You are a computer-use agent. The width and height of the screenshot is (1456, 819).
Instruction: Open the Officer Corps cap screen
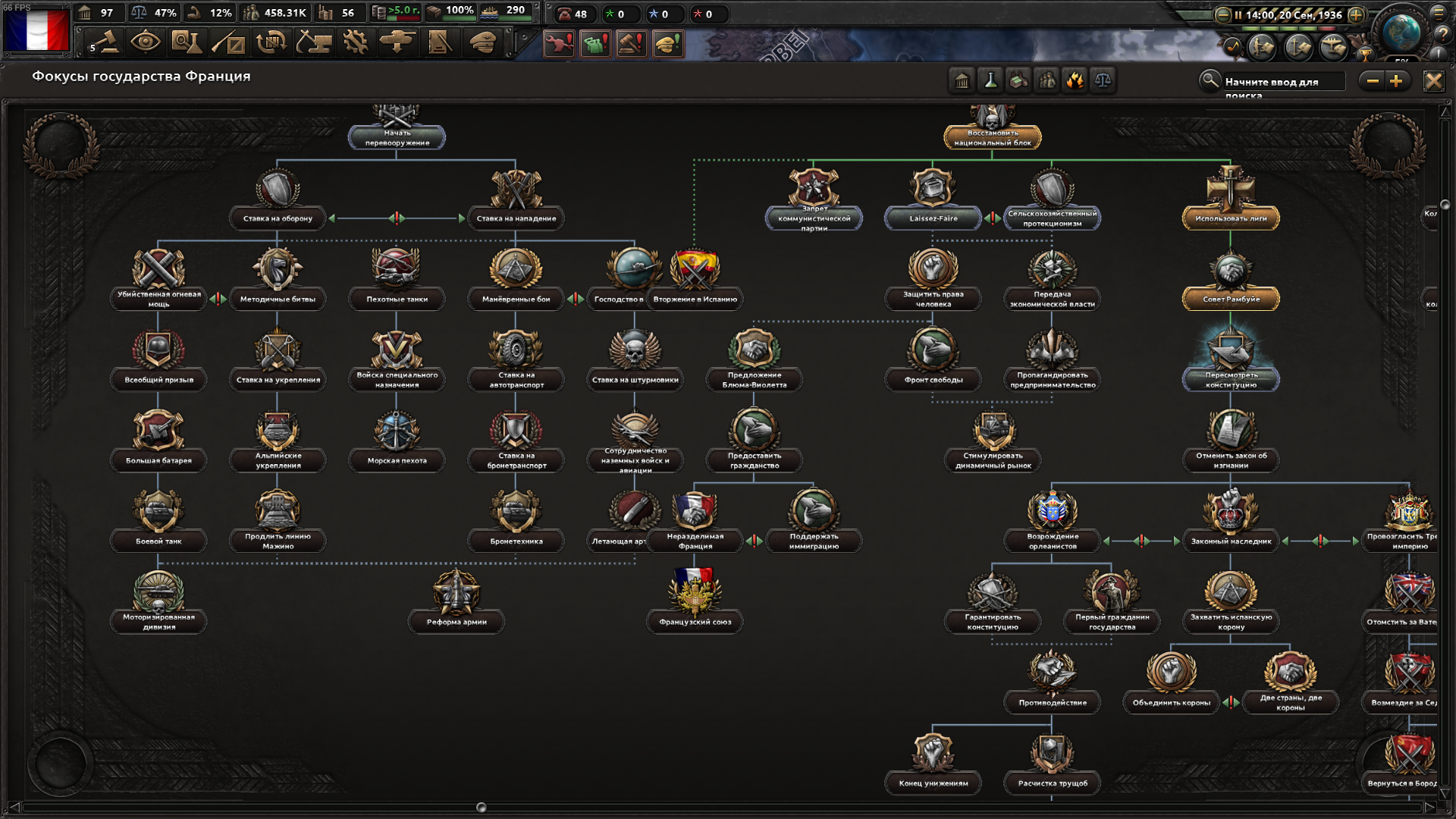pyautogui.click(x=483, y=42)
